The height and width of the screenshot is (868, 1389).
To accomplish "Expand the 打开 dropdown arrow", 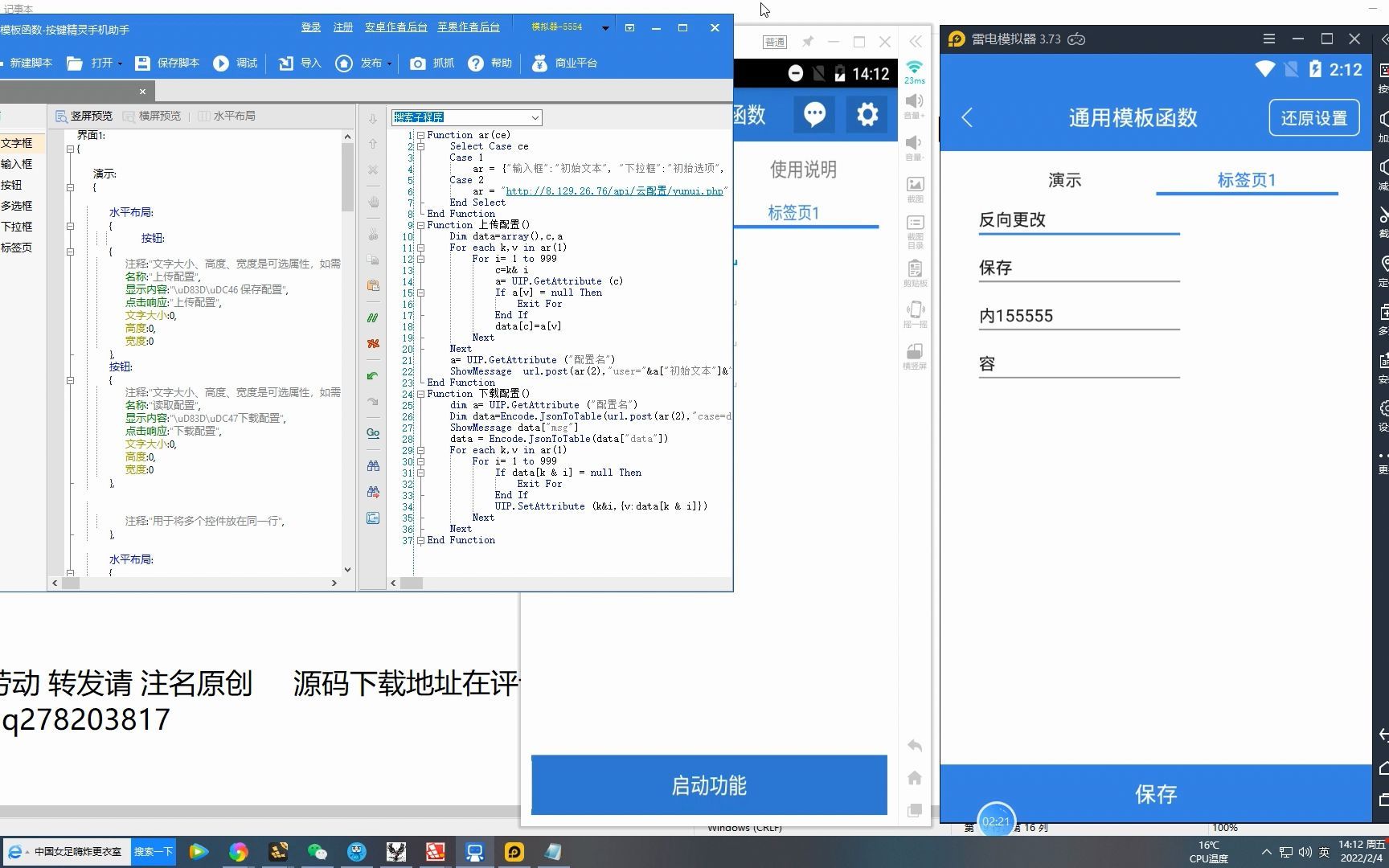I will (x=120, y=63).
